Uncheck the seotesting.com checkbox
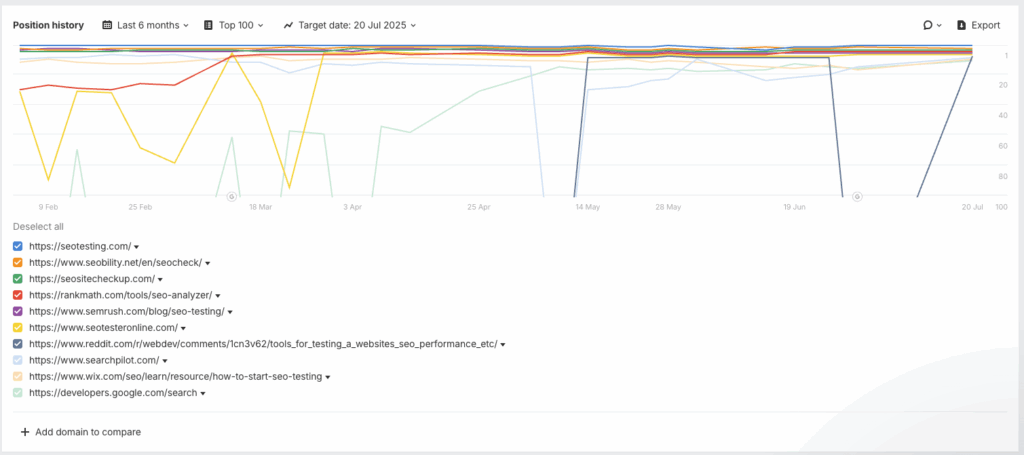 click(18, 246)
